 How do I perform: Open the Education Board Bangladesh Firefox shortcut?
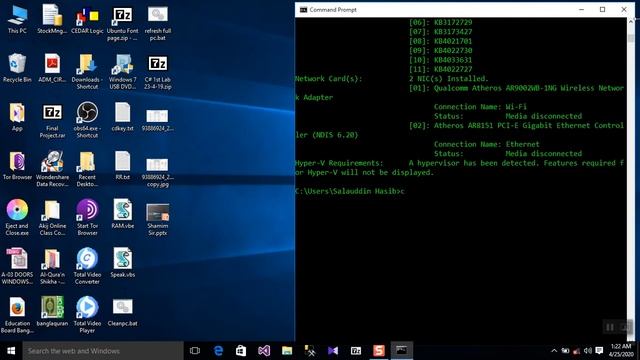pos(17,316)
